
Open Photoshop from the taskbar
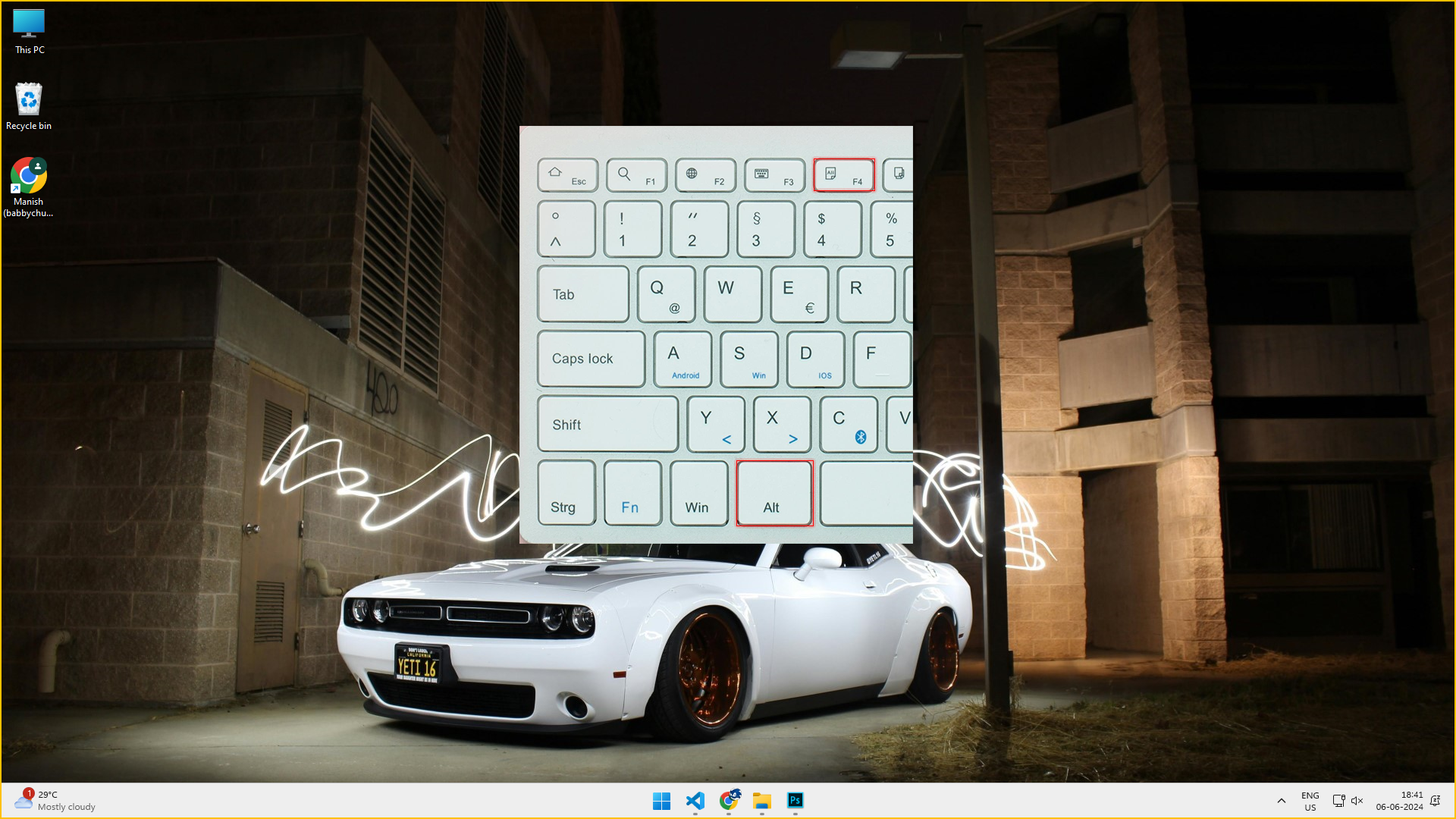795,801
